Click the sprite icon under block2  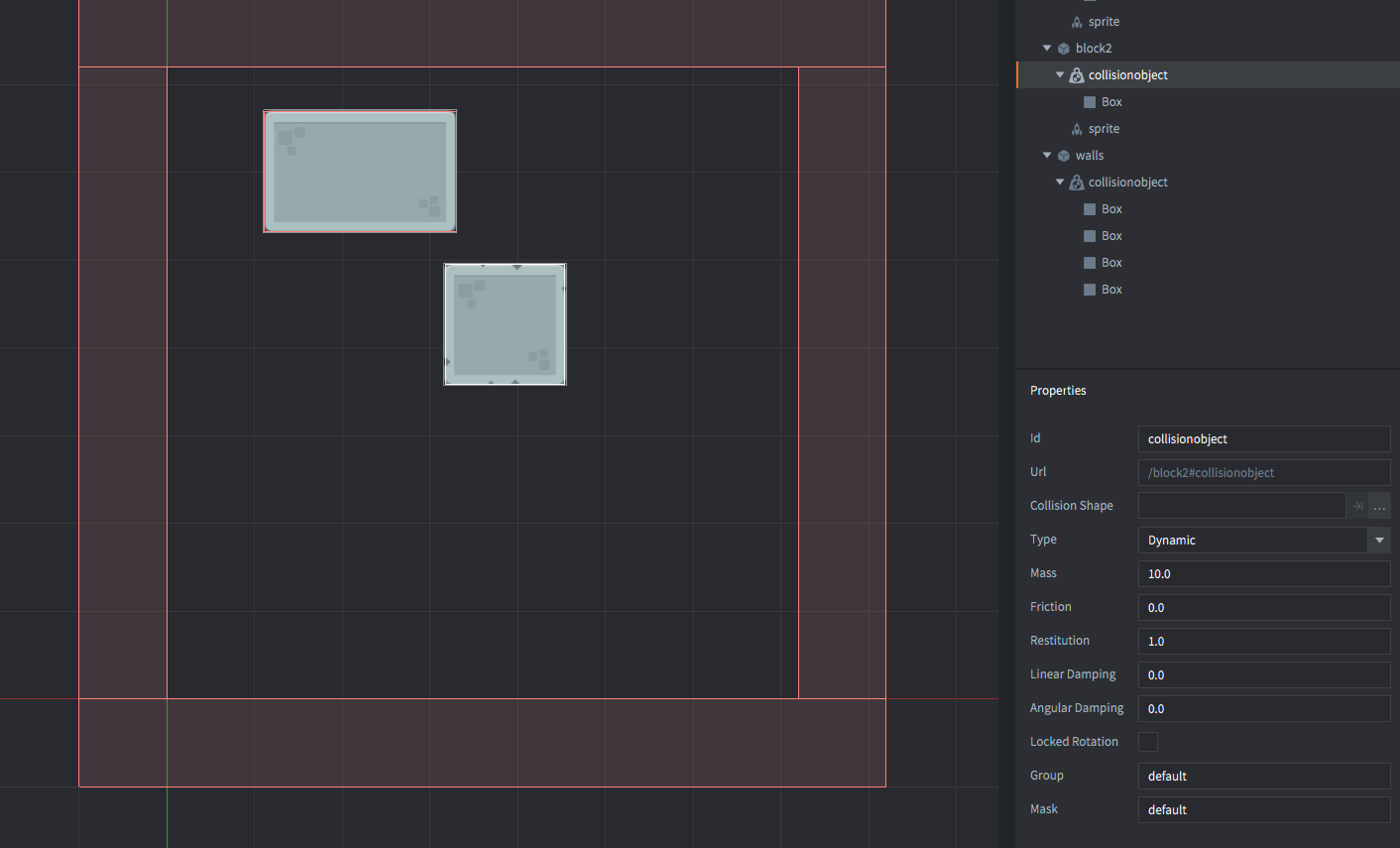1077,129
